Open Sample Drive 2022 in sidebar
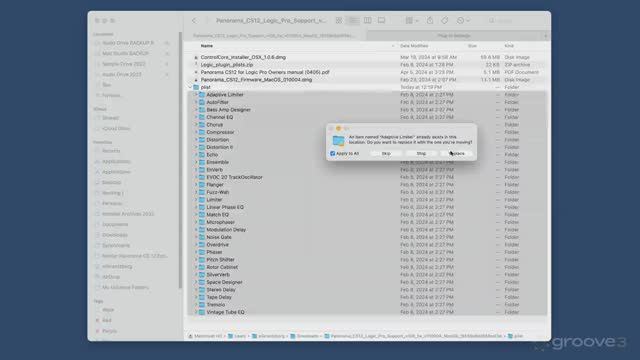The image size is (640, 360). pos(124,64)
